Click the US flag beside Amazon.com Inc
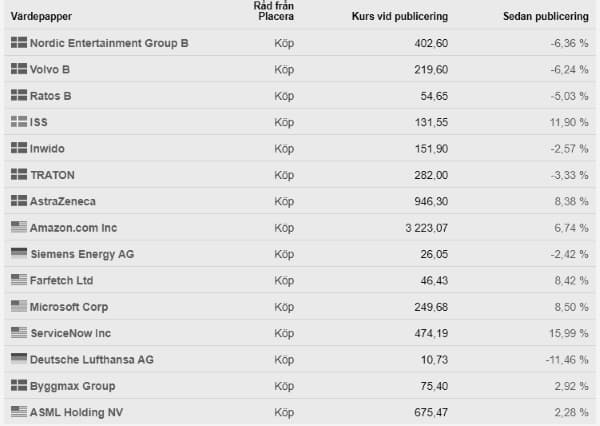Screen dimensions: 600x426 [x=19, y=227]
